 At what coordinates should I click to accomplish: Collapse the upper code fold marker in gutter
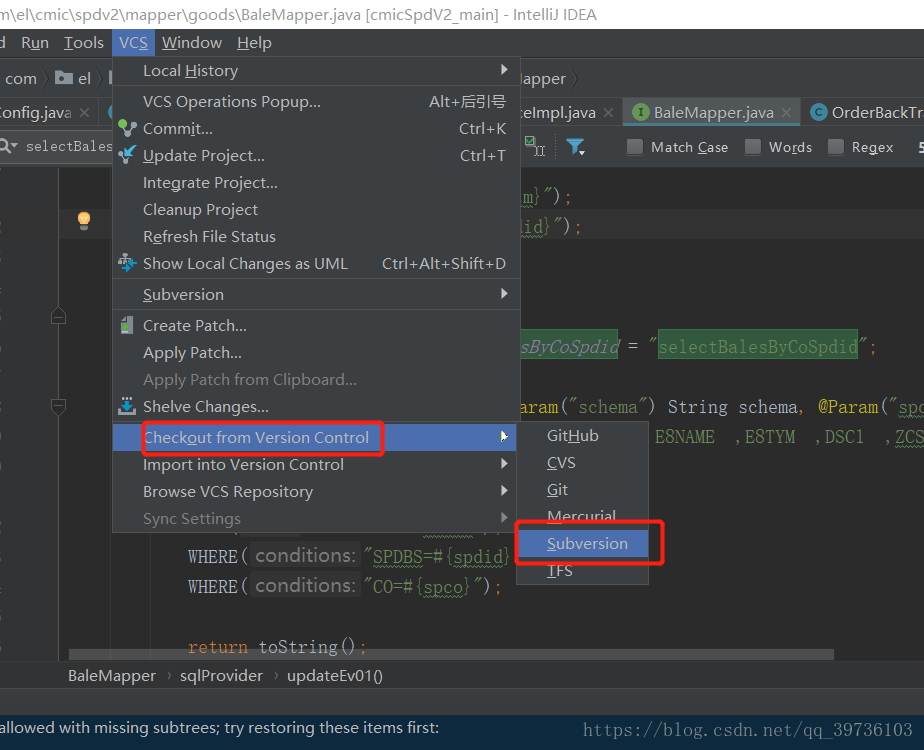58,317
